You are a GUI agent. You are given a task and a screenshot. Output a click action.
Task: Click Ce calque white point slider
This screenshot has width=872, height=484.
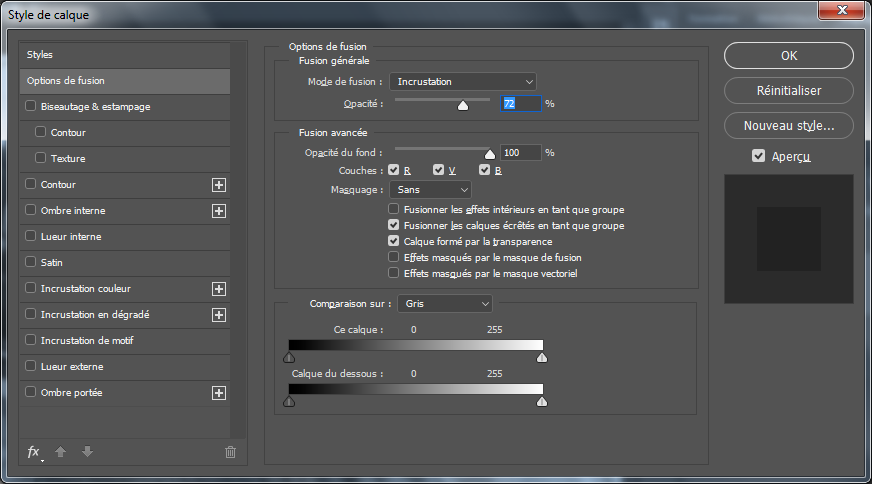[542, 357]
